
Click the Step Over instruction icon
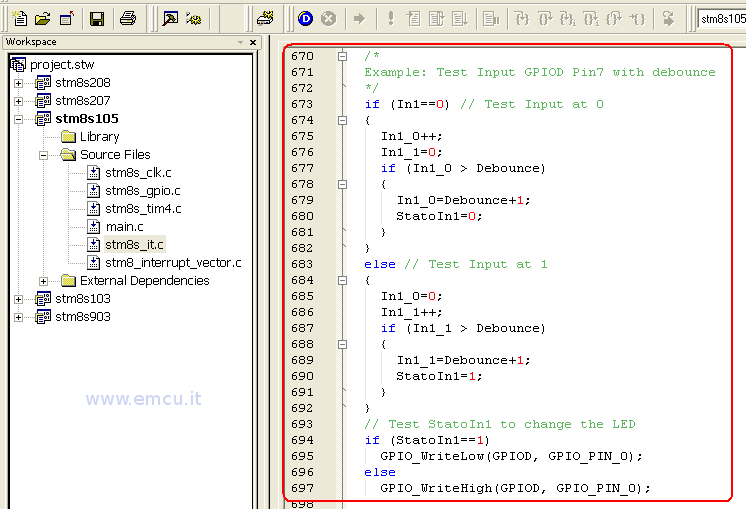point(591,19)
